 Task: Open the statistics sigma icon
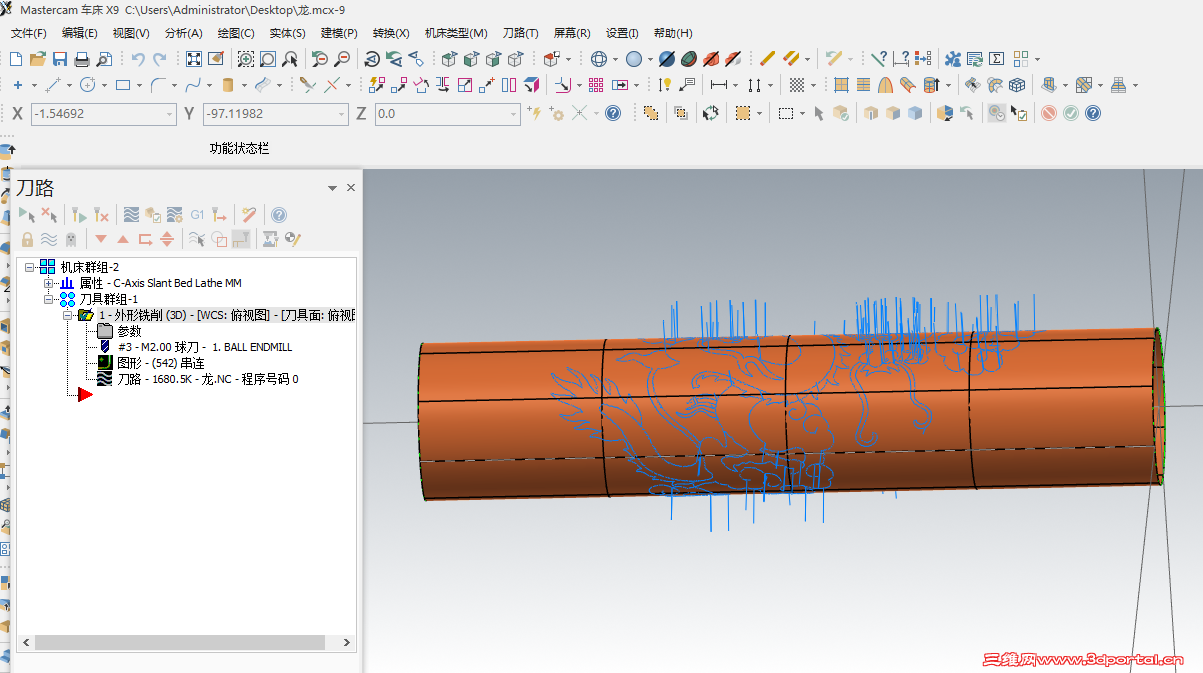(x=996, y=59)
